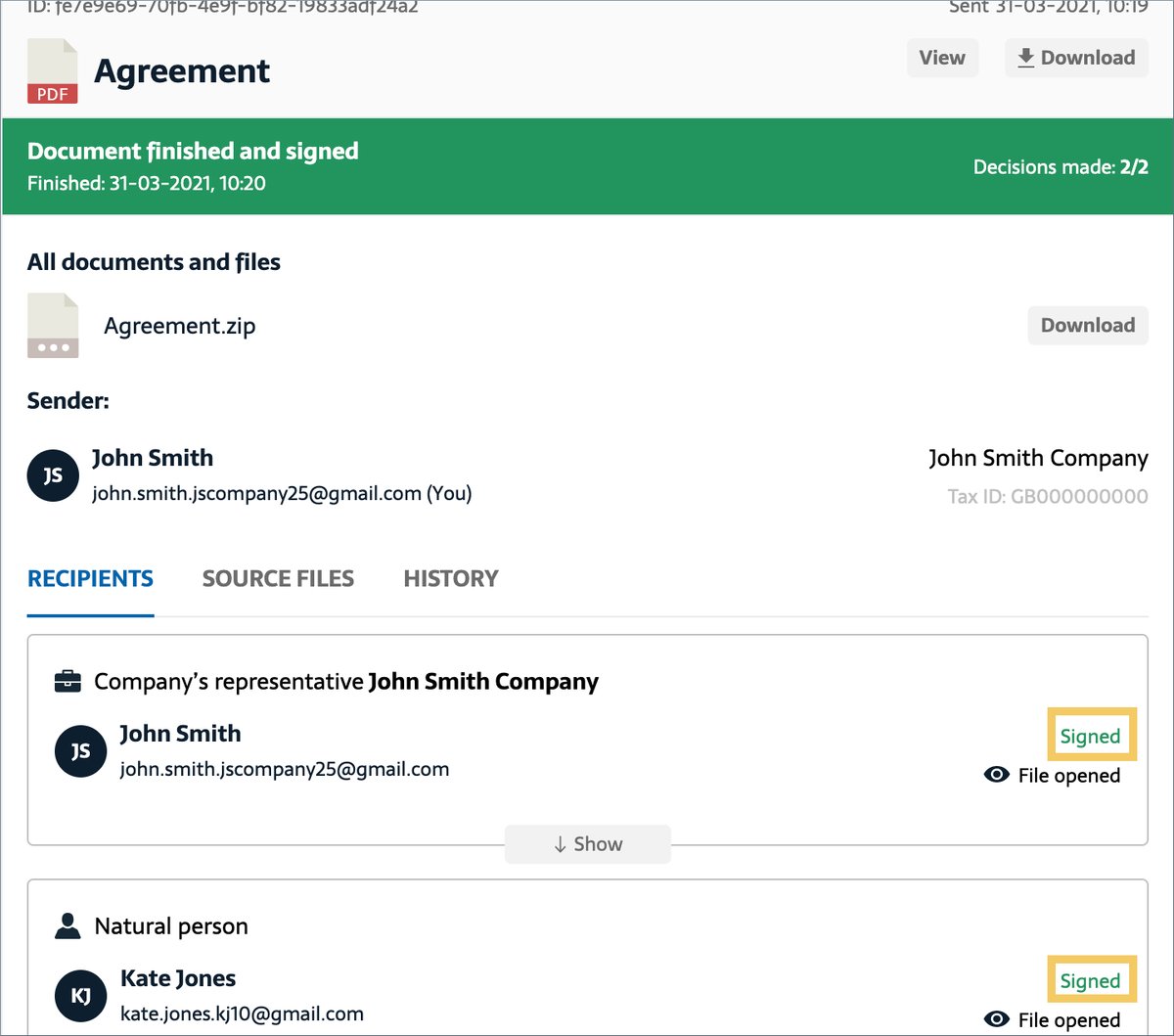Click the JS avatar in the recipients card
Image resolution: width=1174 pixels, height=1036 pixels.
click(x=80, y=751)
